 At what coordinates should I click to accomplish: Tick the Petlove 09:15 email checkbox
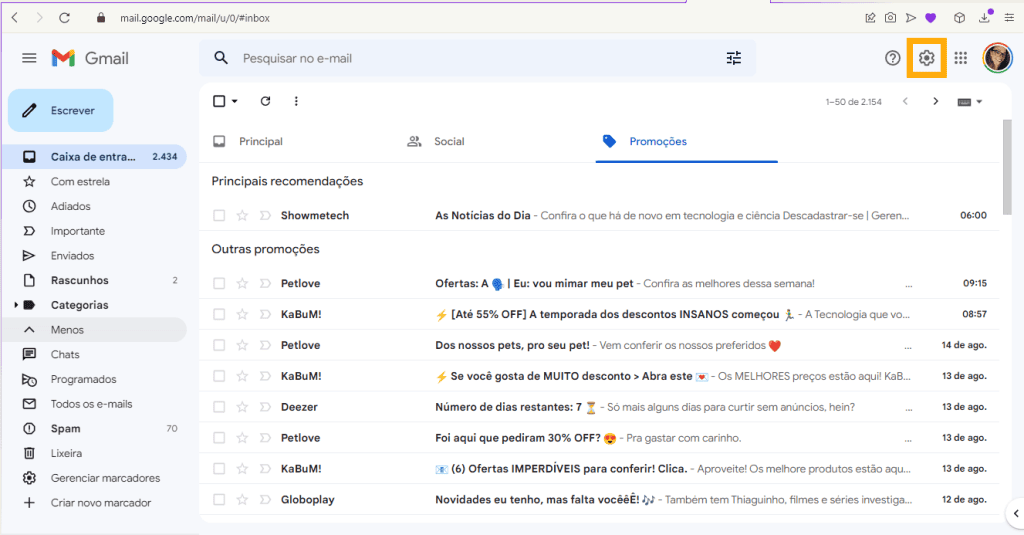pyautogui.click(x=219, y=284)
